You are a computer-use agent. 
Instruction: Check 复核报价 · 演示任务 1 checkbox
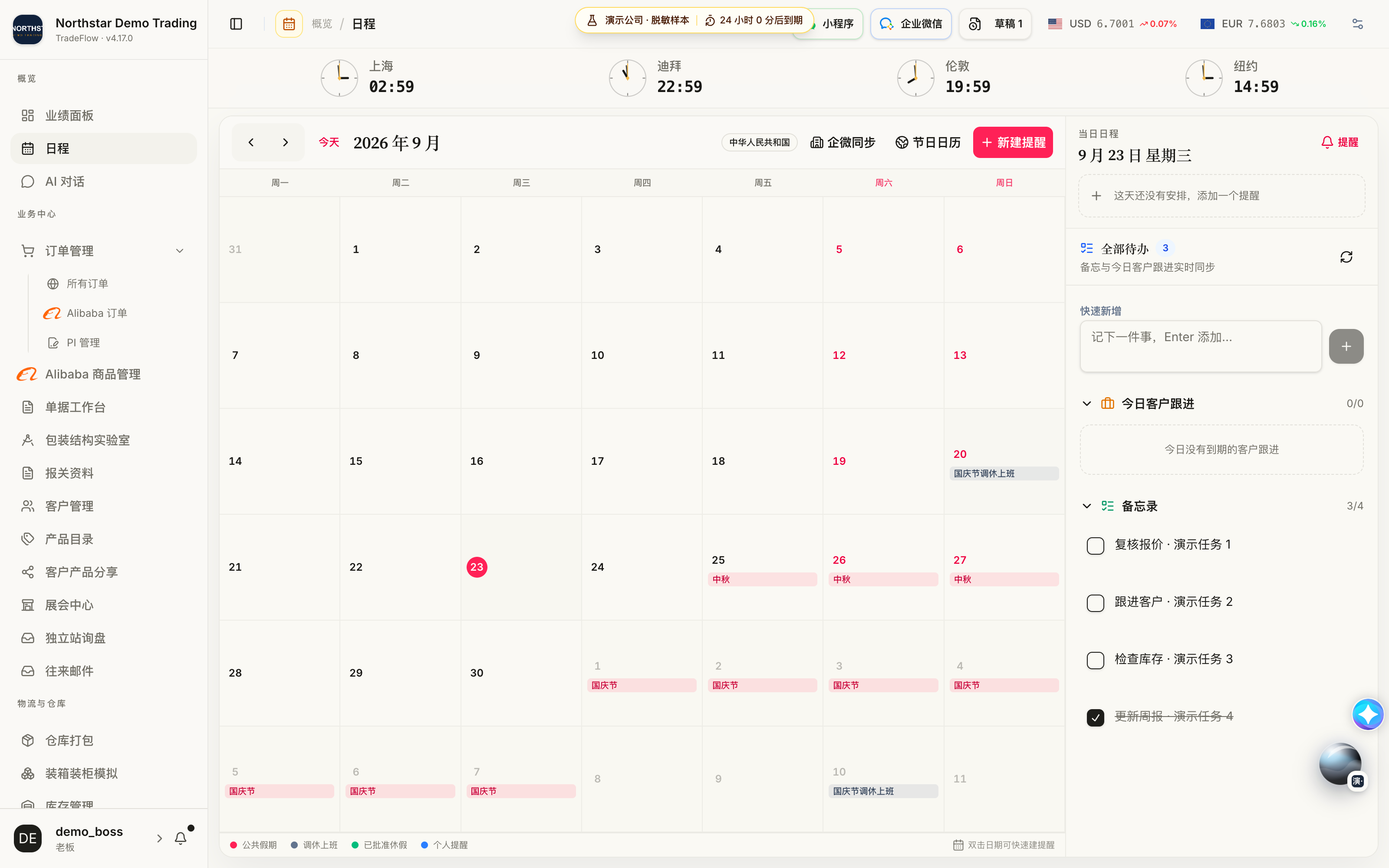pos(1095,546)
